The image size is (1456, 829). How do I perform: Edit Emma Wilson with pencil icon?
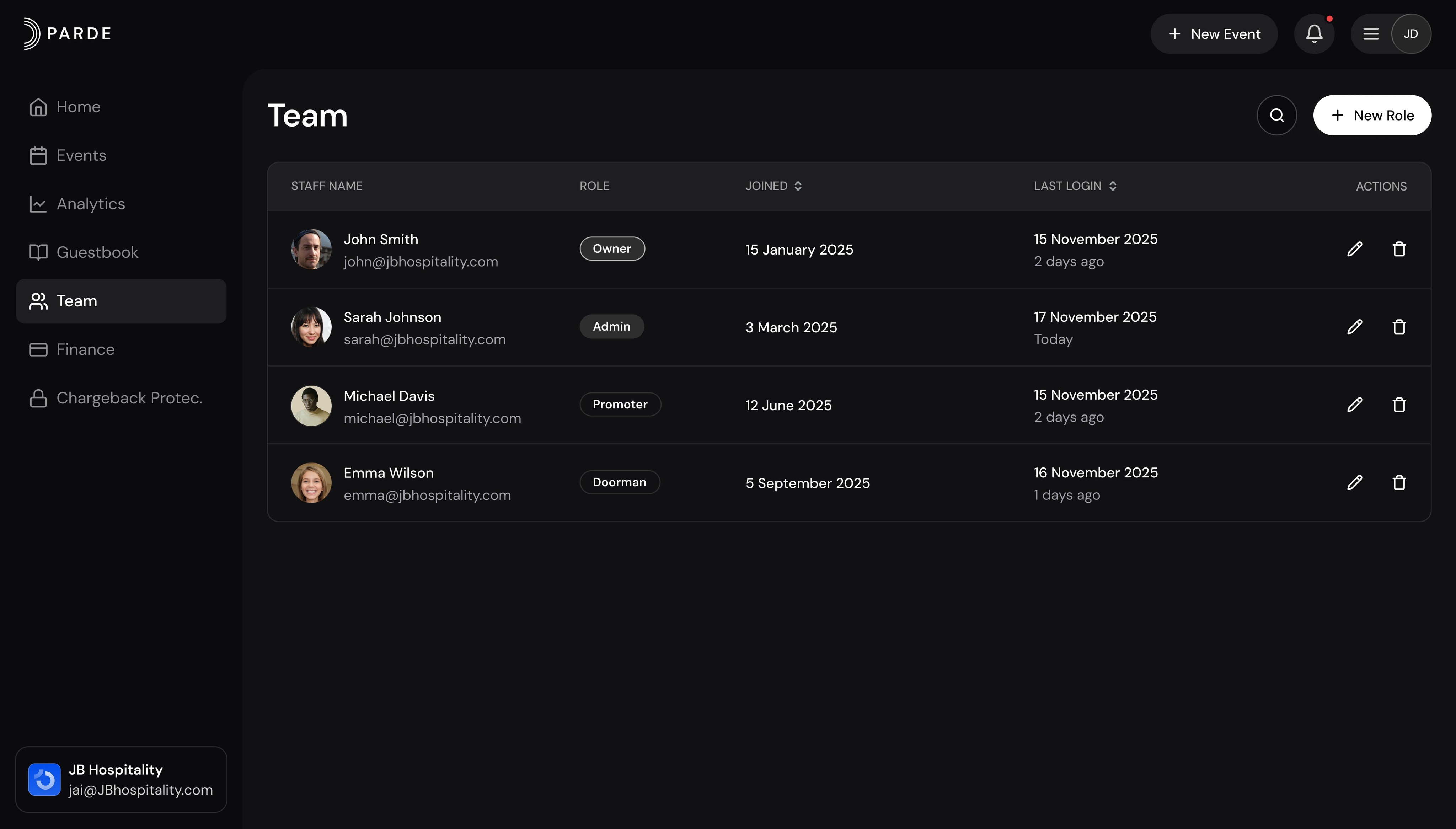coord(1354,483)
